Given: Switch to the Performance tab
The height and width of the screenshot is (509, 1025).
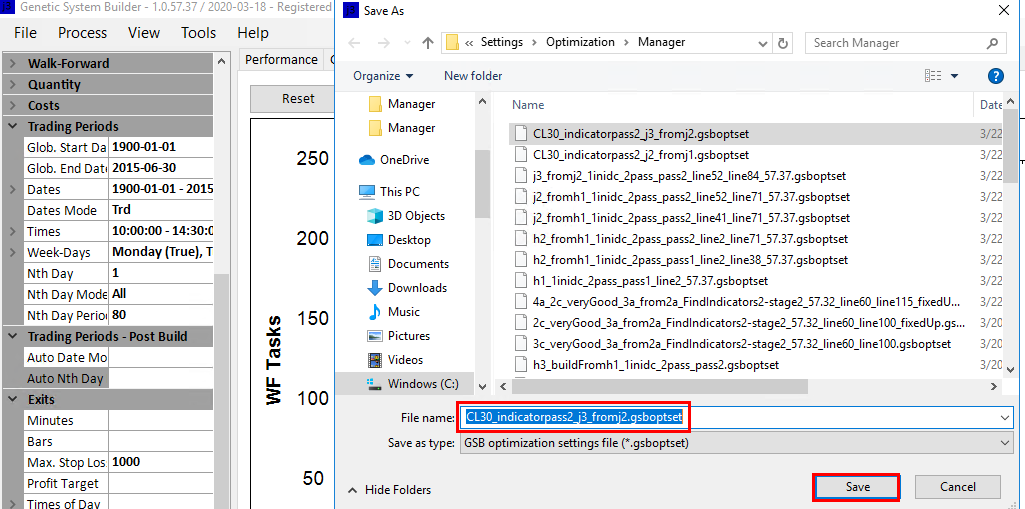Looking at the screenshot, I should click(x=281, y=60).
